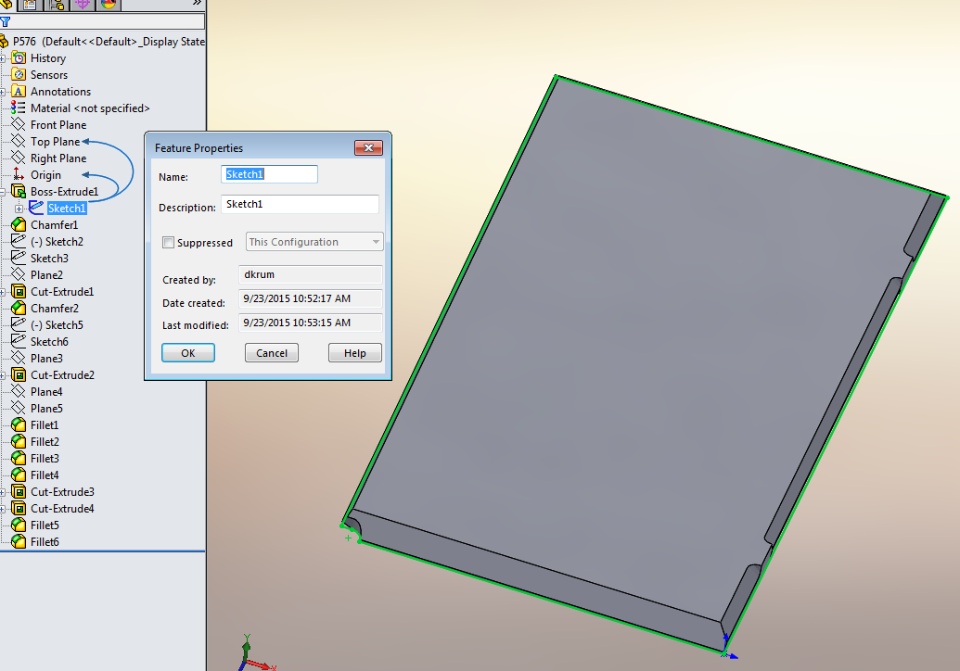Expand the Sketch1 node
960x671 pixels.
click(19, 209)
